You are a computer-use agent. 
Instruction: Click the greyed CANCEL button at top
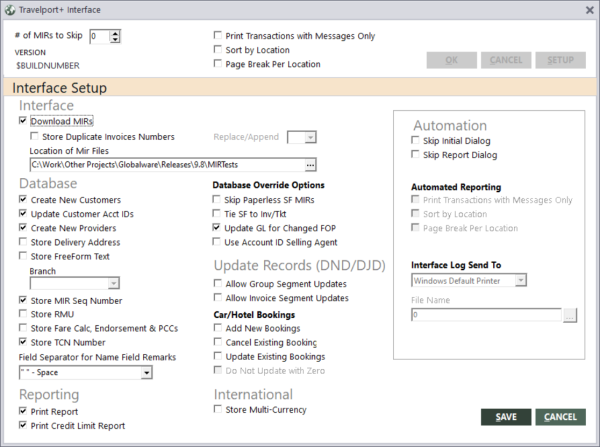(506, 60)
